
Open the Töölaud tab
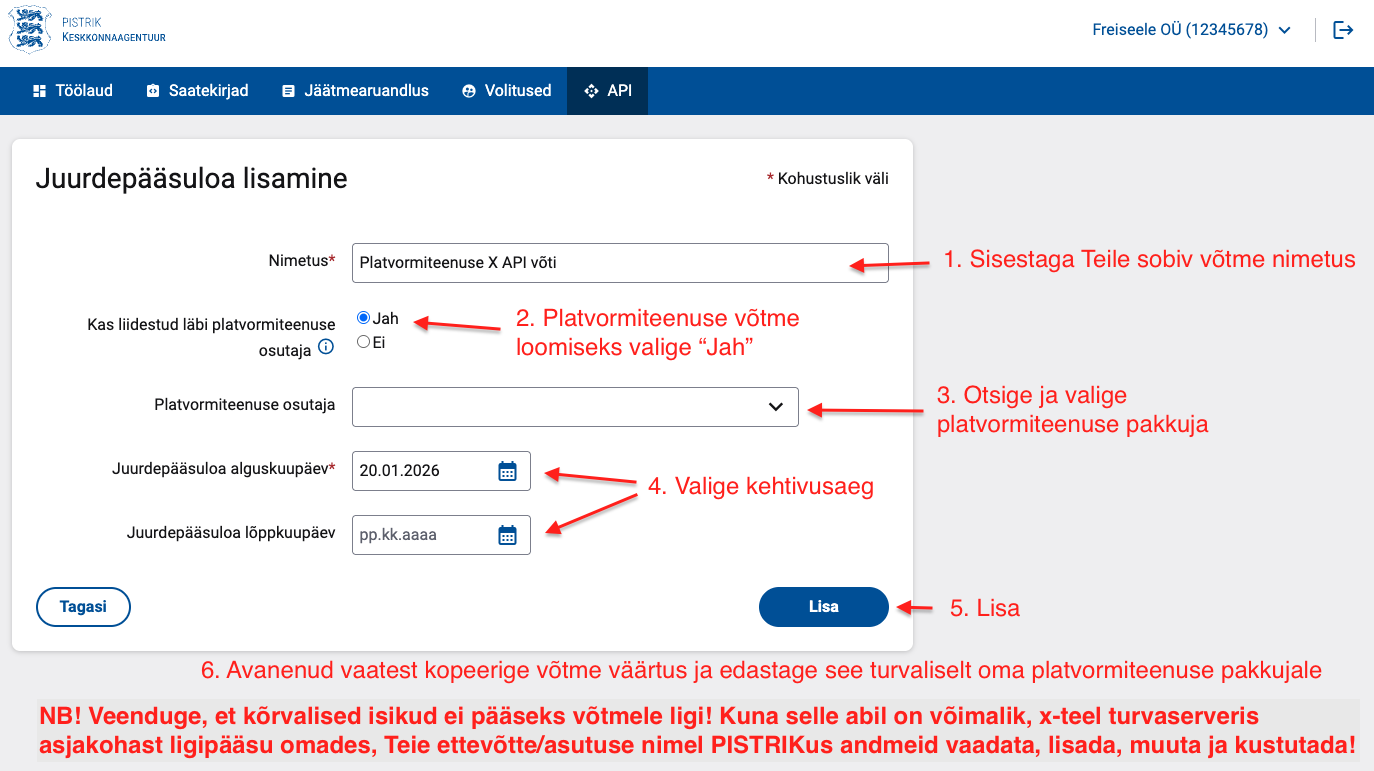click(x=72, y=91)
